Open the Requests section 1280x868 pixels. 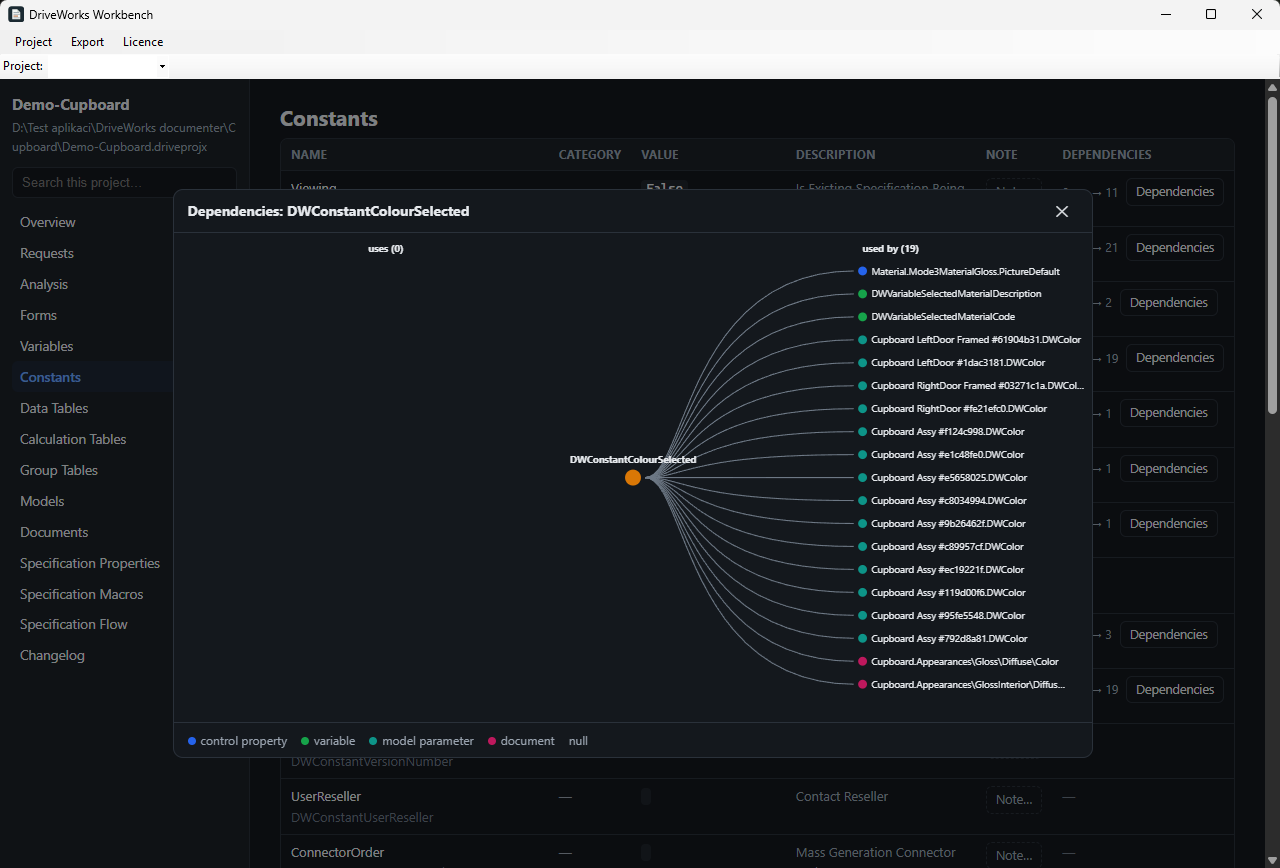[x=47, y=253]
